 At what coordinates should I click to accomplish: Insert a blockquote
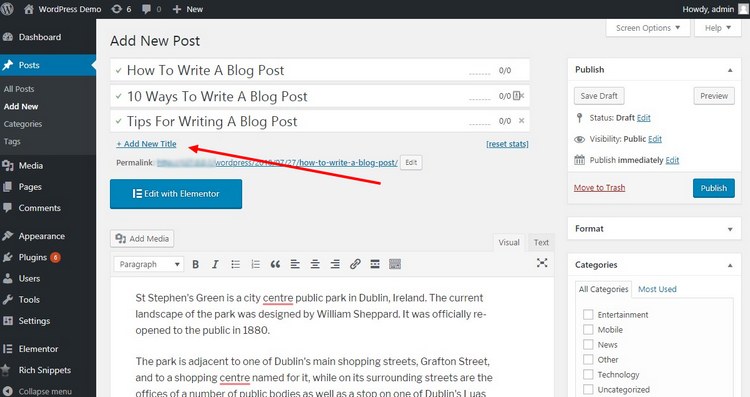tap(275, 264)
